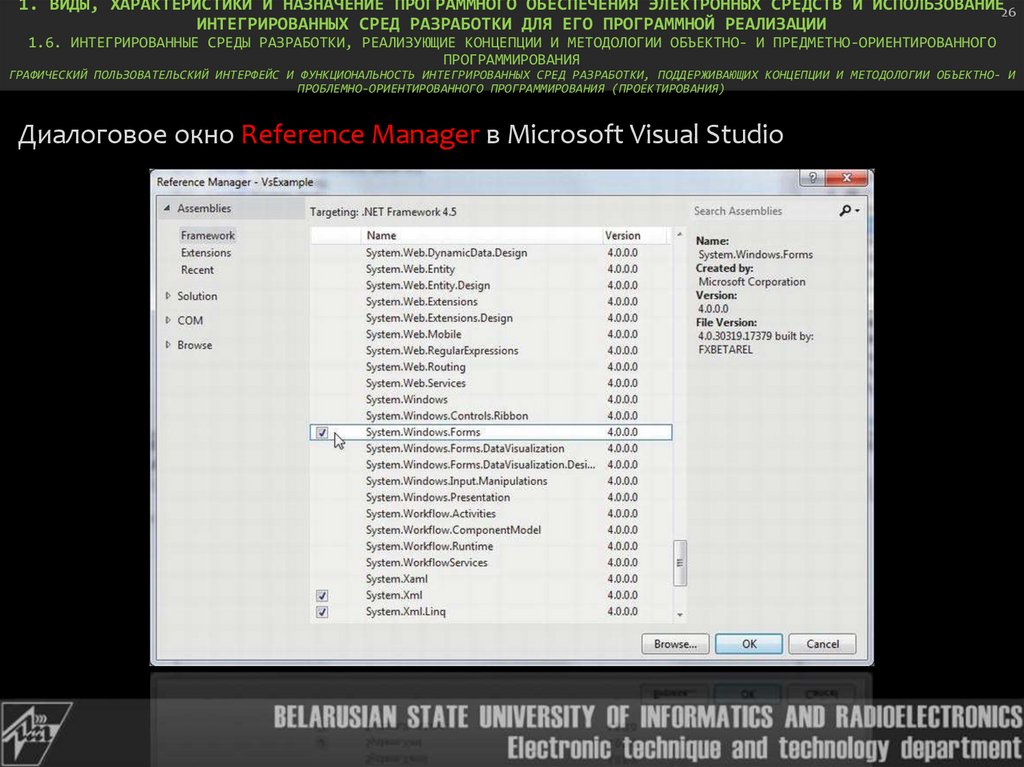Viewport: 1024px width, 767px height.
Task: Click the Browse... button
Action: pos(675,644)
